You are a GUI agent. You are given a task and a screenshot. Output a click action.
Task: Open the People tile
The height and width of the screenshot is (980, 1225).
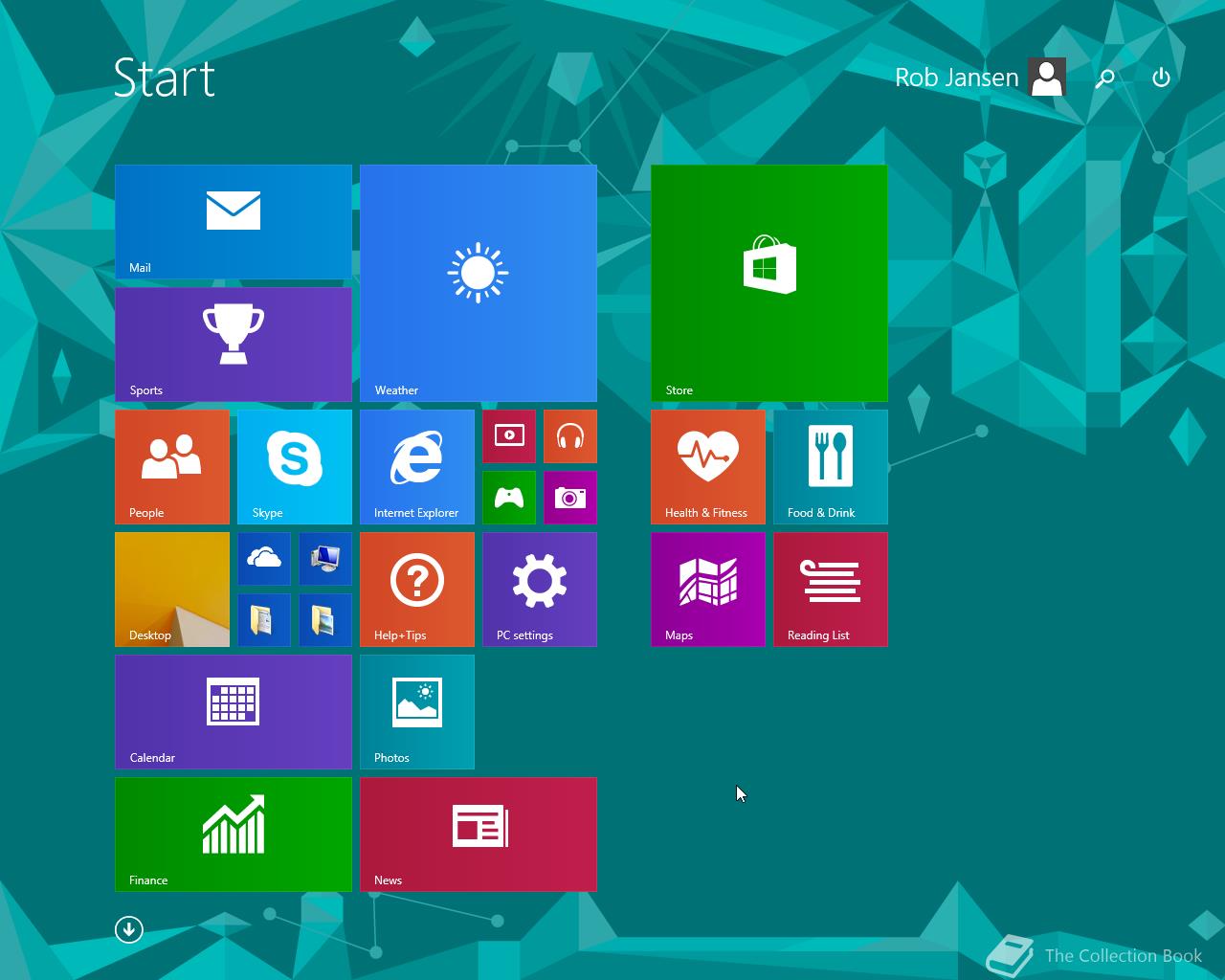tap(172, 467)
